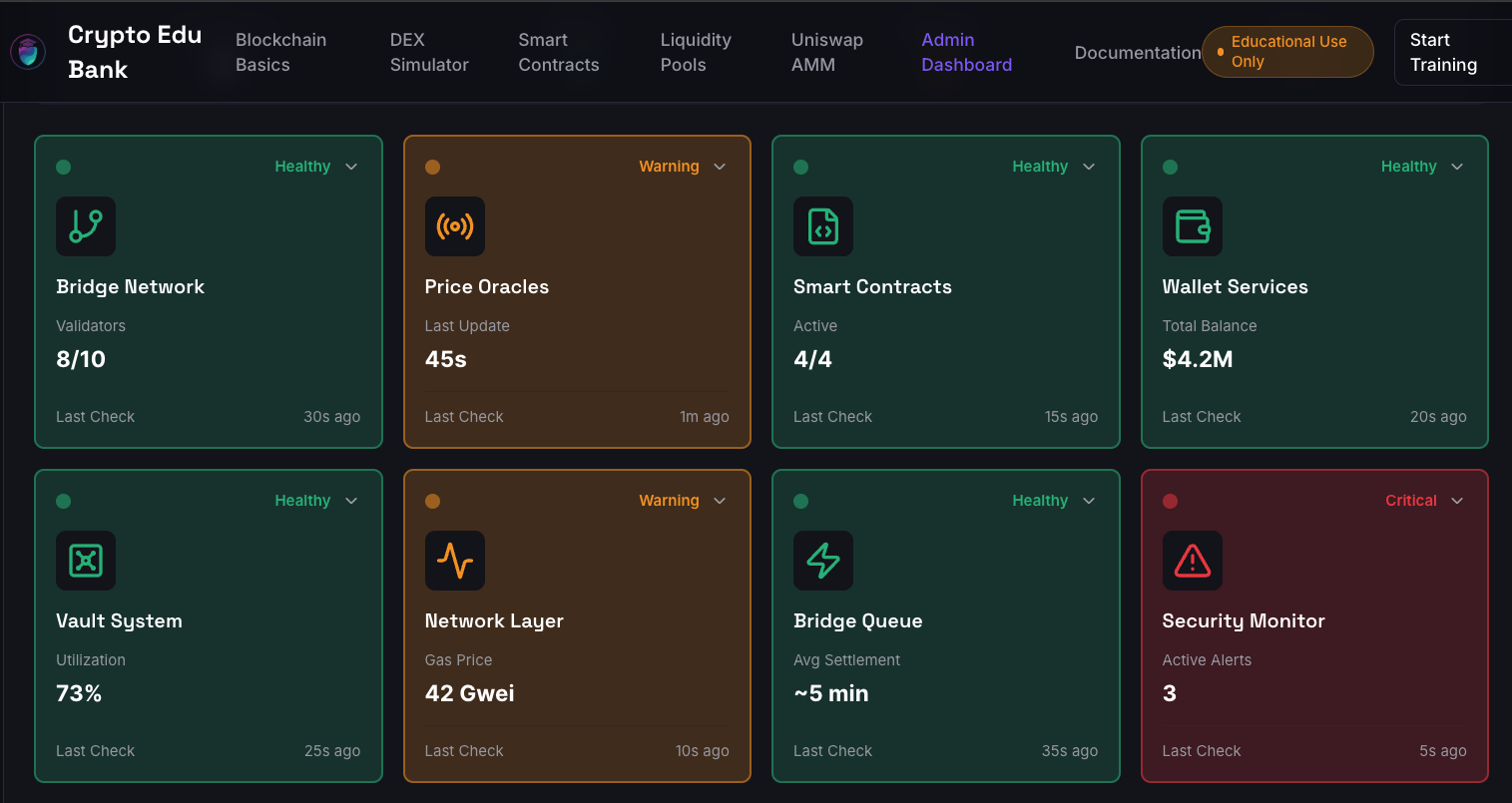Click the Start Training button
1512x803 pixels.
click(1443, 52)
